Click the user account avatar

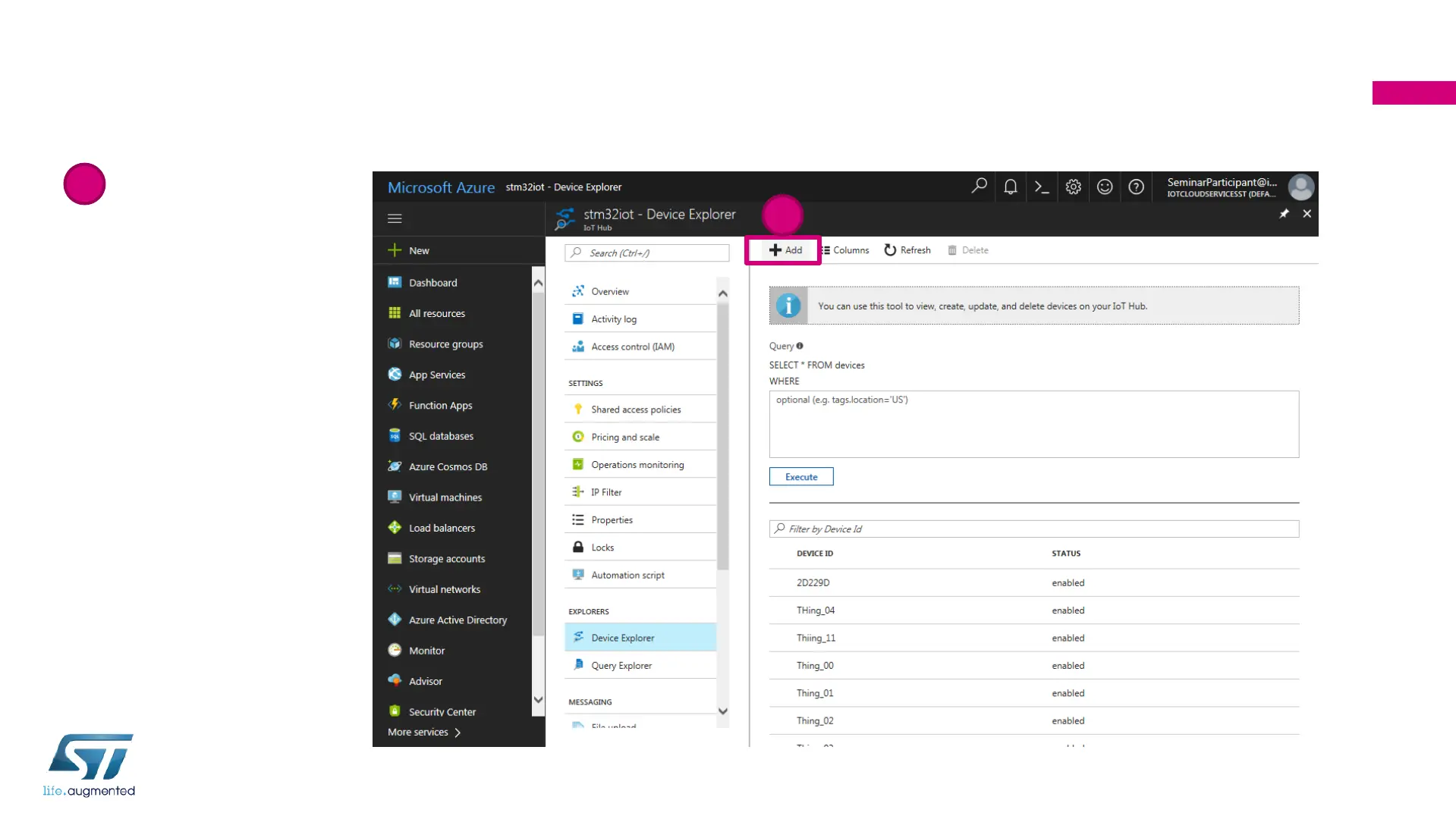(1301, 187)
